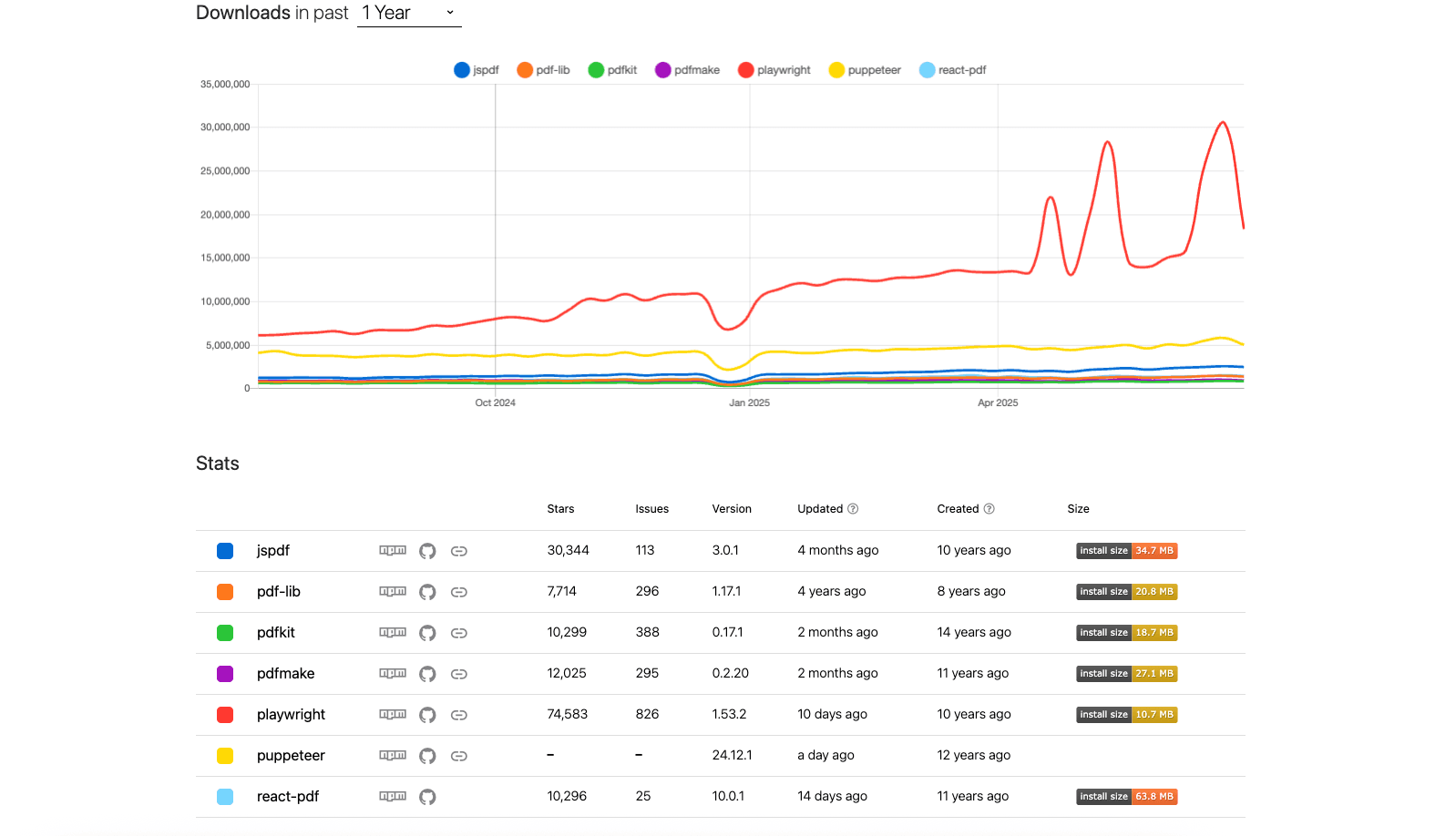
Task: Click the orange pdf-lib color swatch
Action: [x=225, y=592]
